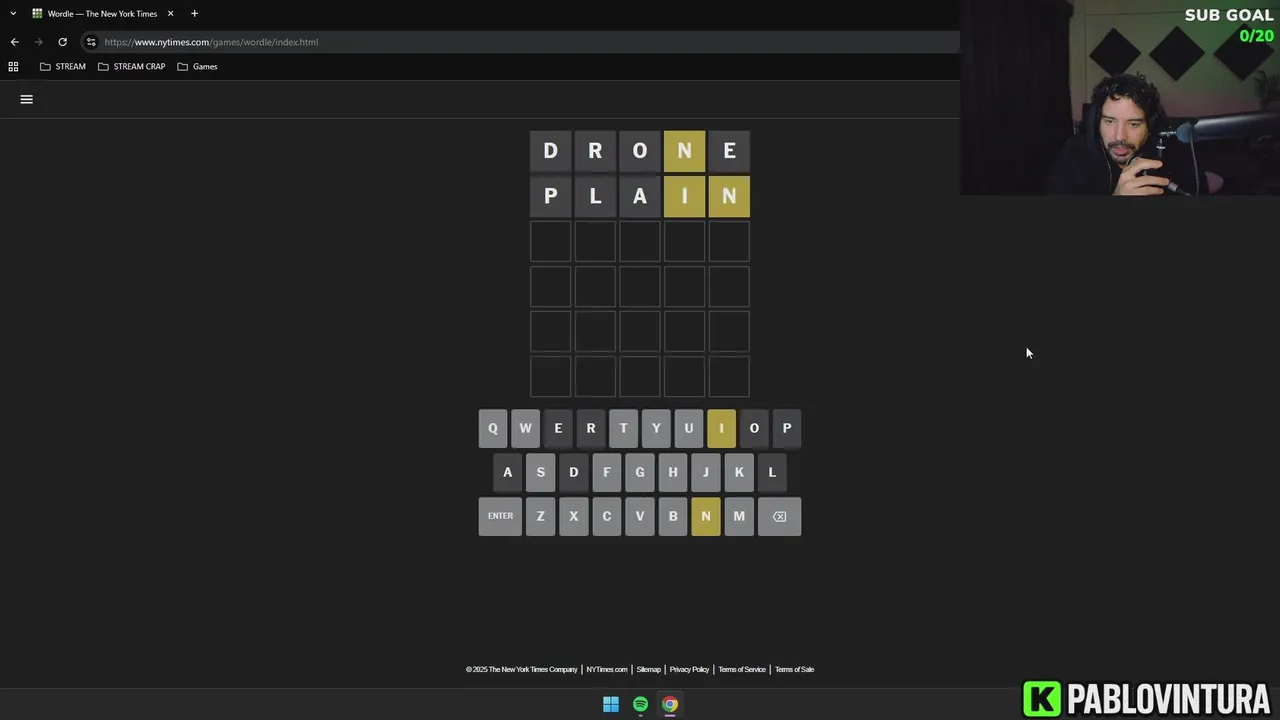Open the STREAM CRAP bookmarks folder
The height and width of the screenshot is (720, 1280).
pos(131,66)
